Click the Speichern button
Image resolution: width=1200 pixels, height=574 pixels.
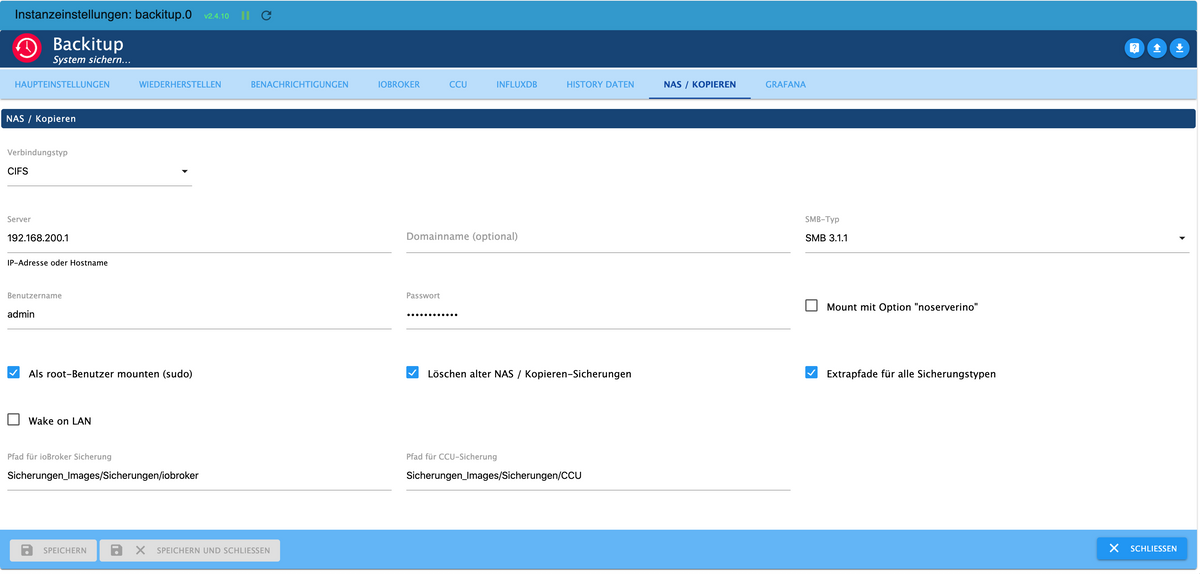[x=54, y=550]
